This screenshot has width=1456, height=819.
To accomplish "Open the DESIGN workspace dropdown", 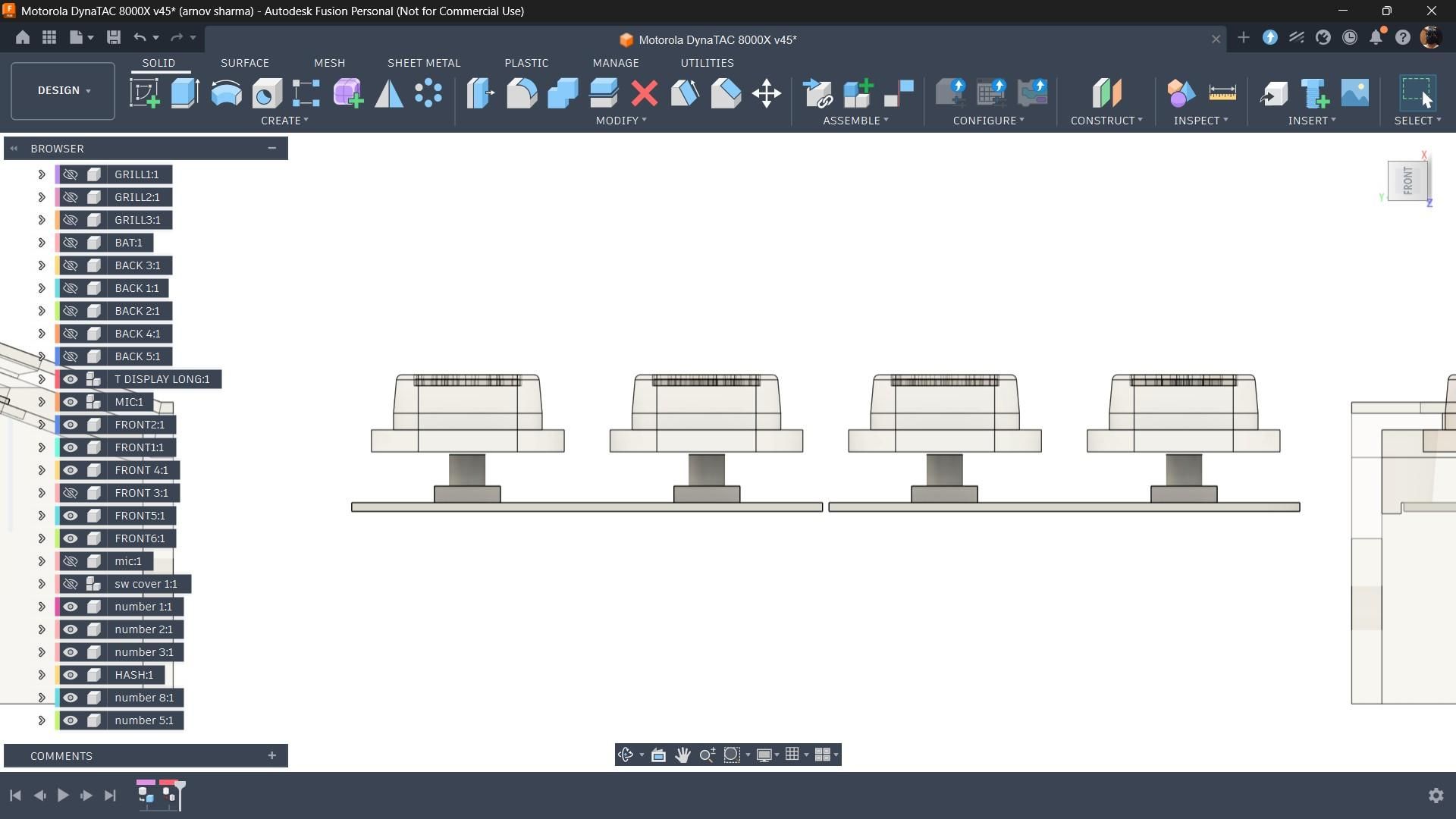I will tap(63, 91).
